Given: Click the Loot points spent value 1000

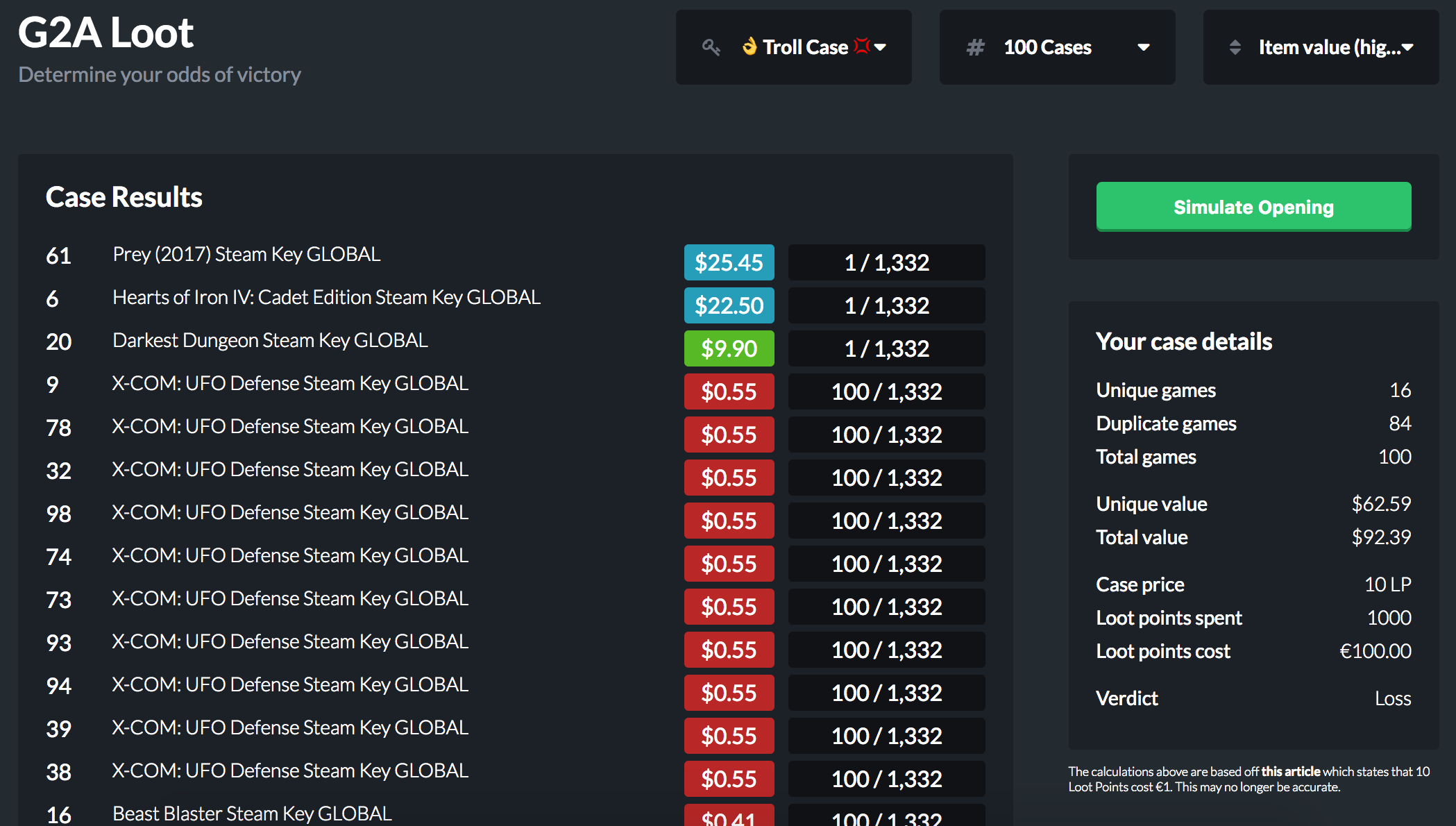Looking at the screenshot, I should click(x=1389, y=618).
